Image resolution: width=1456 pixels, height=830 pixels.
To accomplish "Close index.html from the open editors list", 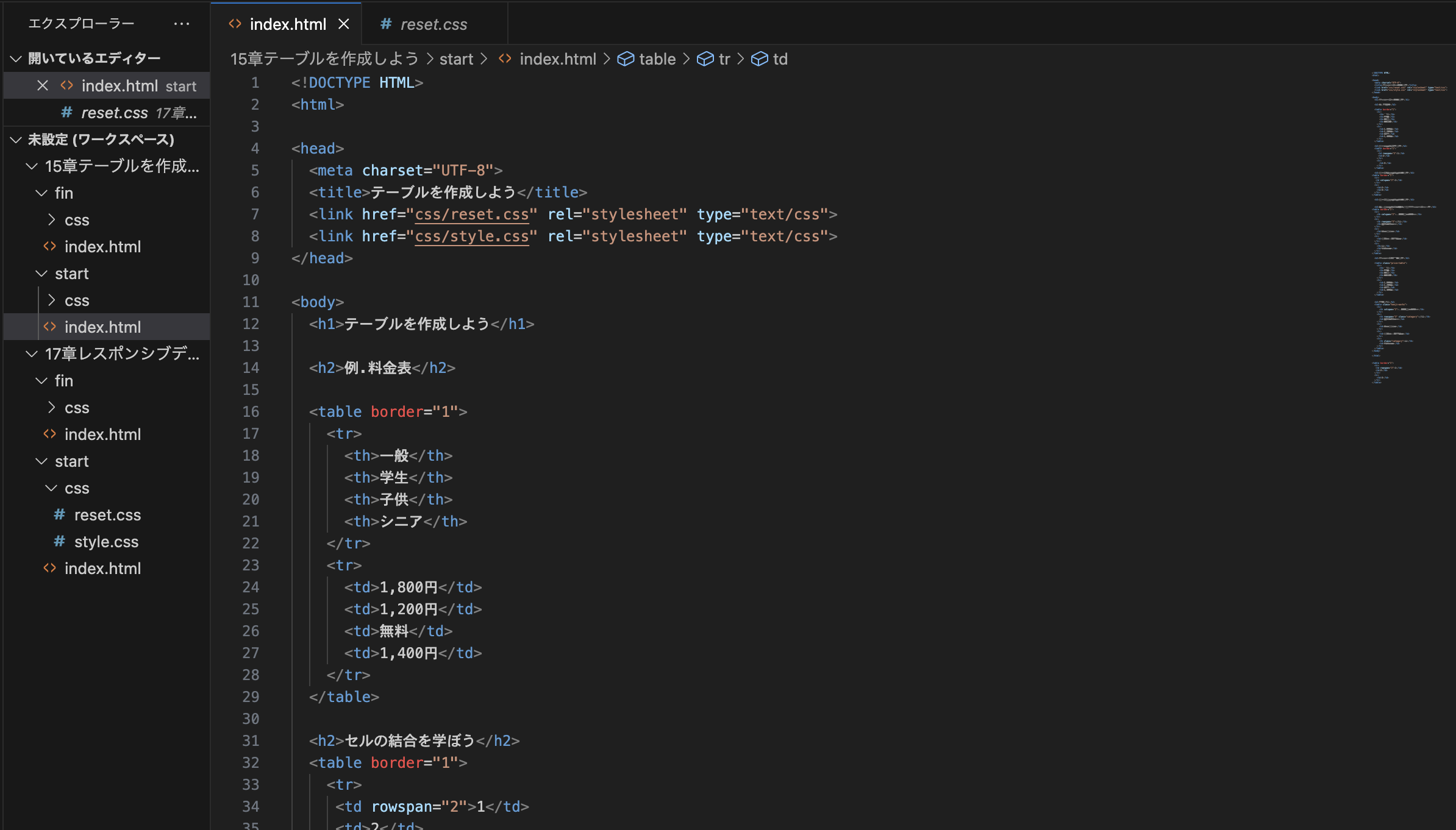I will (x=42, y=85).
